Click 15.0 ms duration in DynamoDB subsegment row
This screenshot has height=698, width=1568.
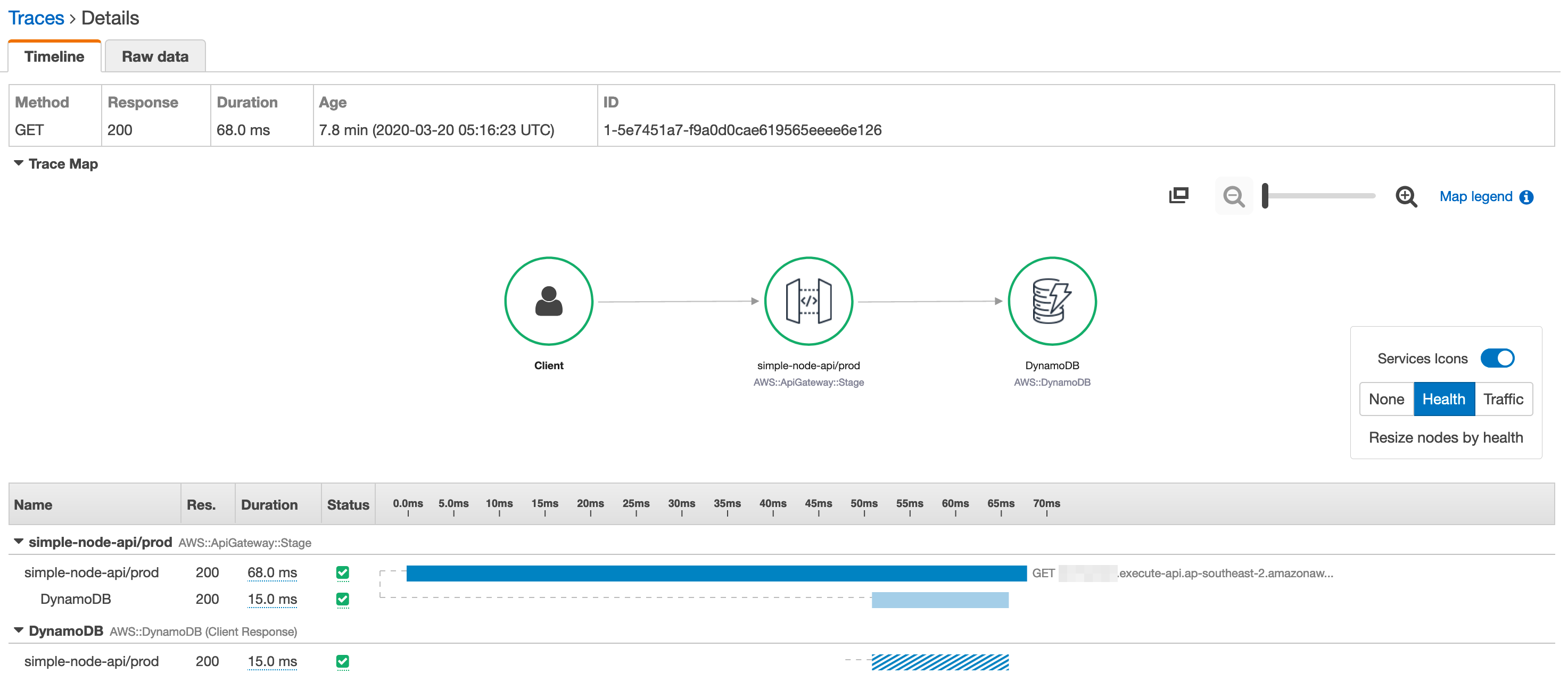point(272,600)
